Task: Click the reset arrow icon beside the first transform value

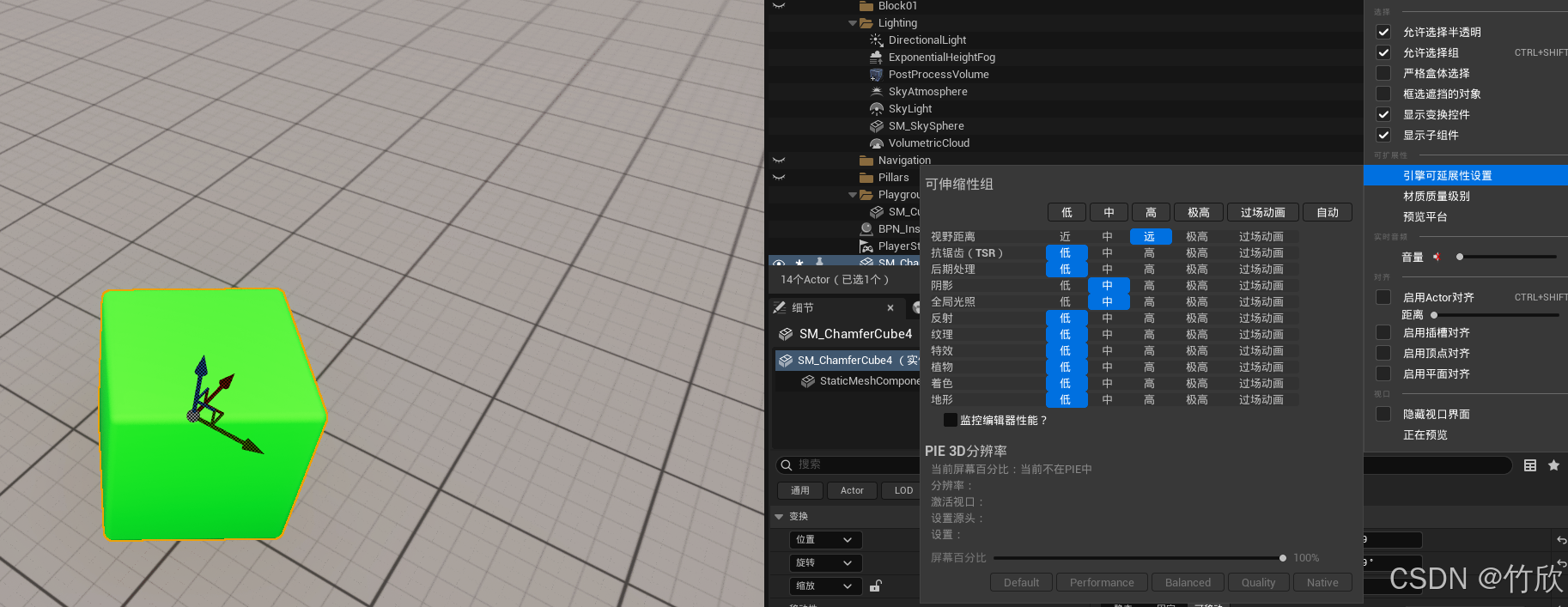Action: point(1561,540)
